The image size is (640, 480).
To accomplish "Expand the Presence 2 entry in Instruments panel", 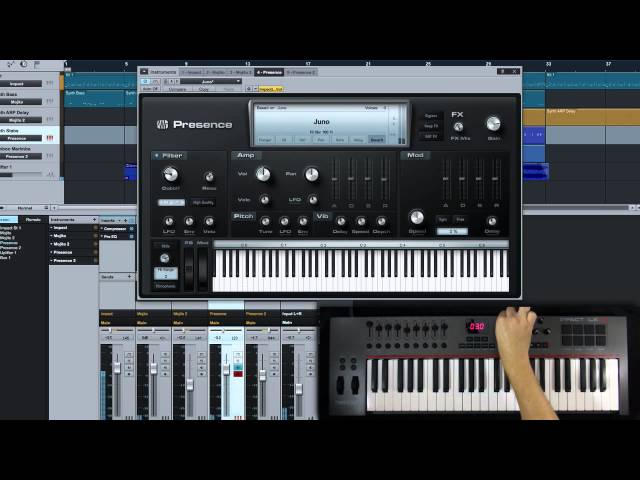I will click(51, 260).
